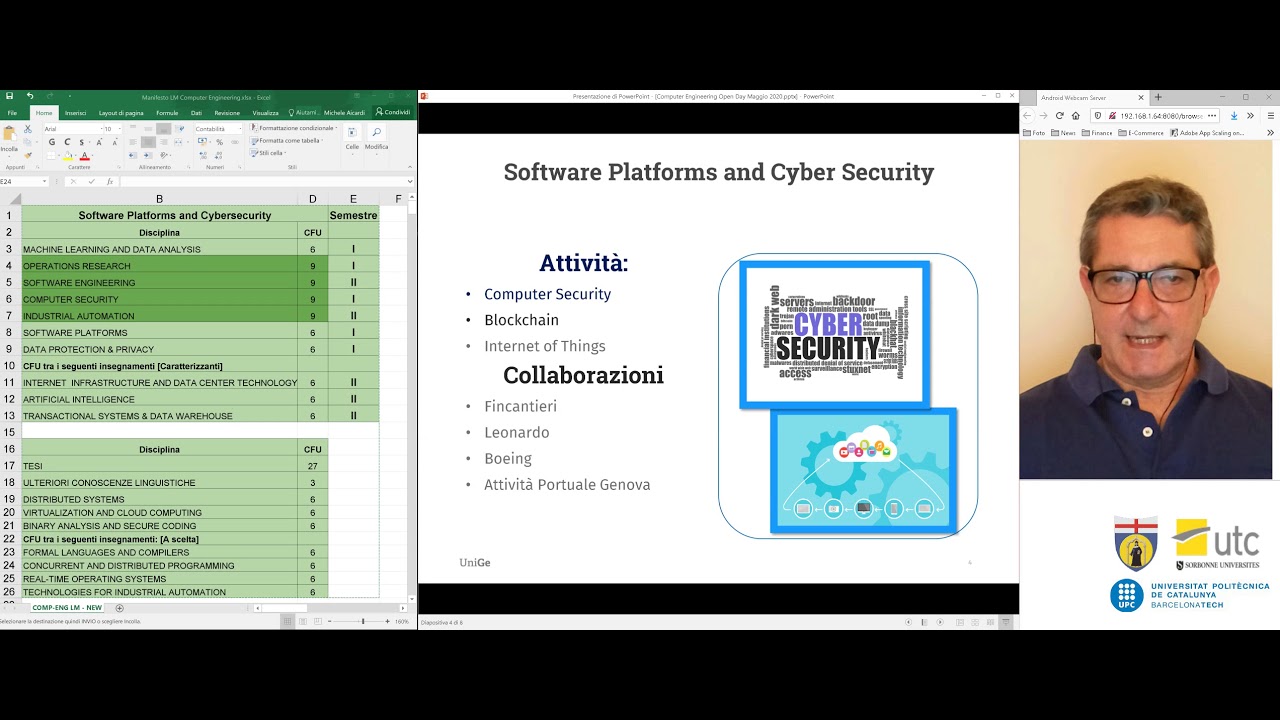This screenshot has width=1280, height=720.
Task: Apply bold (G) formatting in Excel
Action: 52,142
